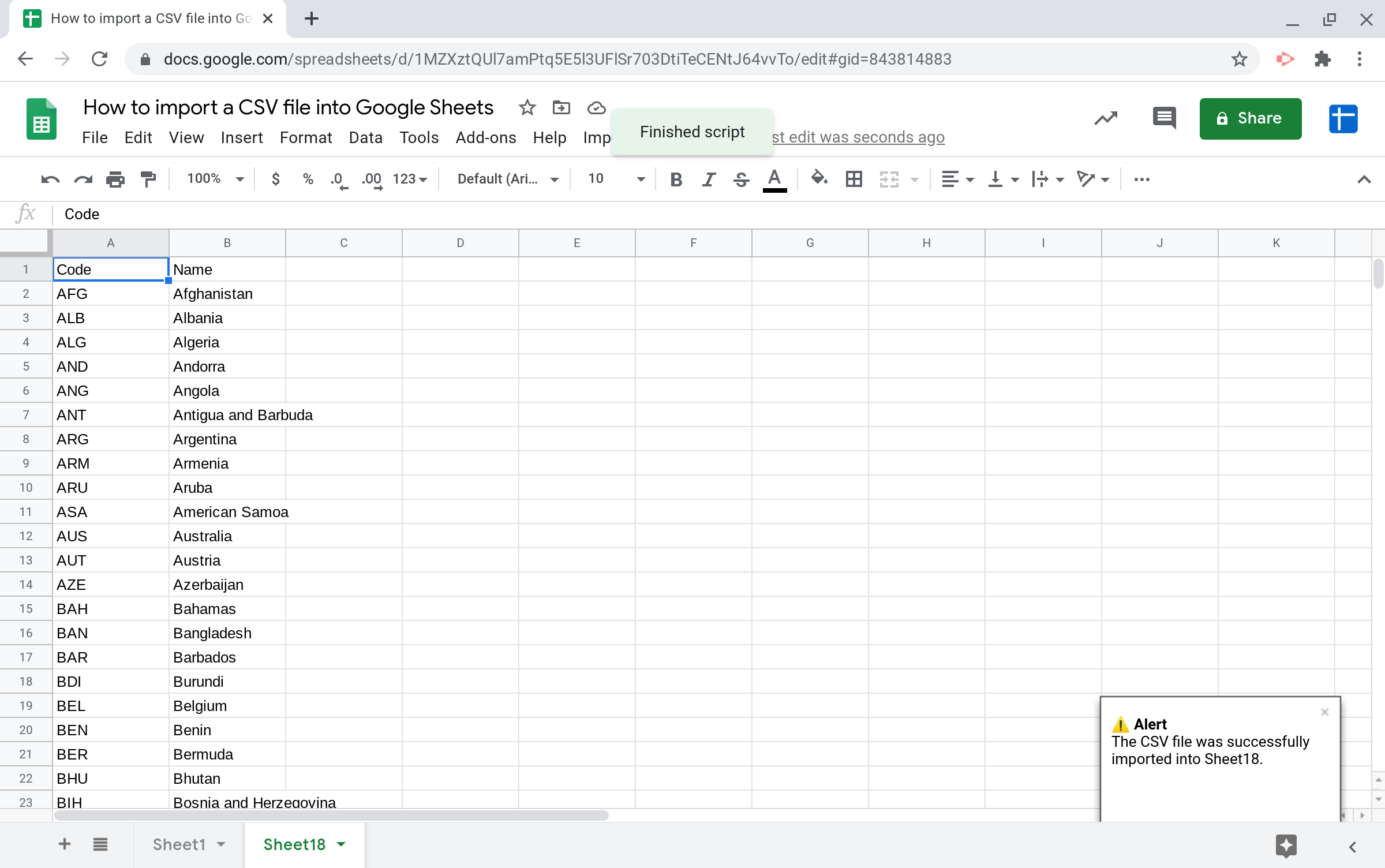The height and width of the screenshot is (868, 1385).
Task: Open the Explore icon at bottom right
Action: click(1286, 846)
